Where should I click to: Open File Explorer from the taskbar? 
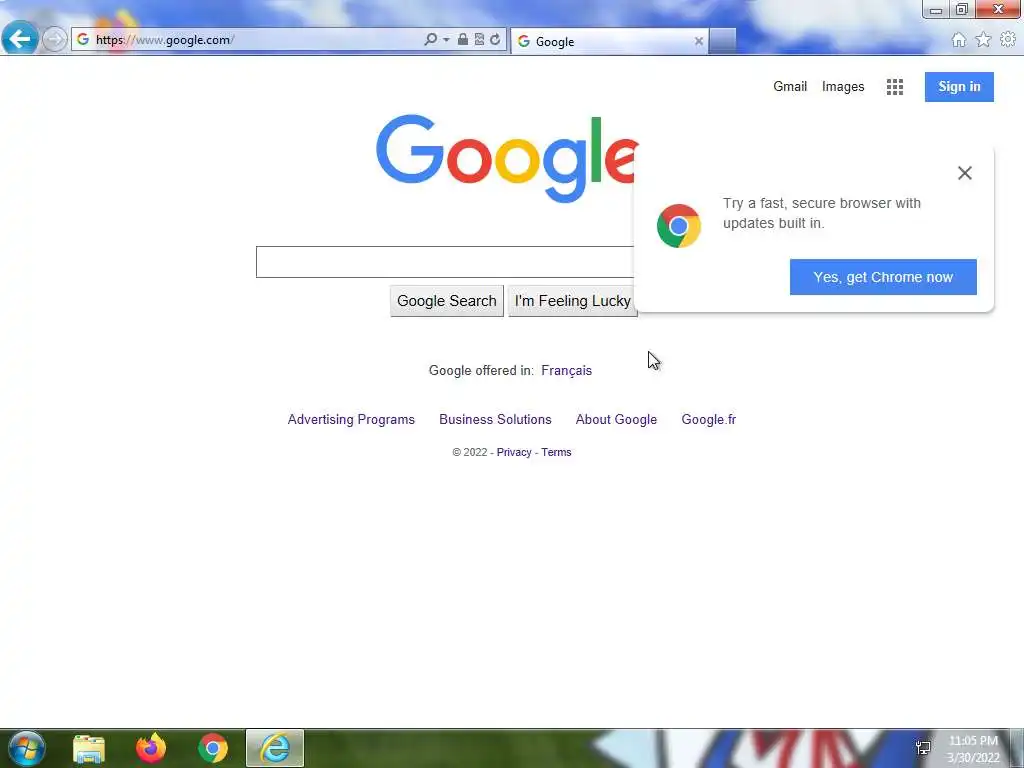89,748
